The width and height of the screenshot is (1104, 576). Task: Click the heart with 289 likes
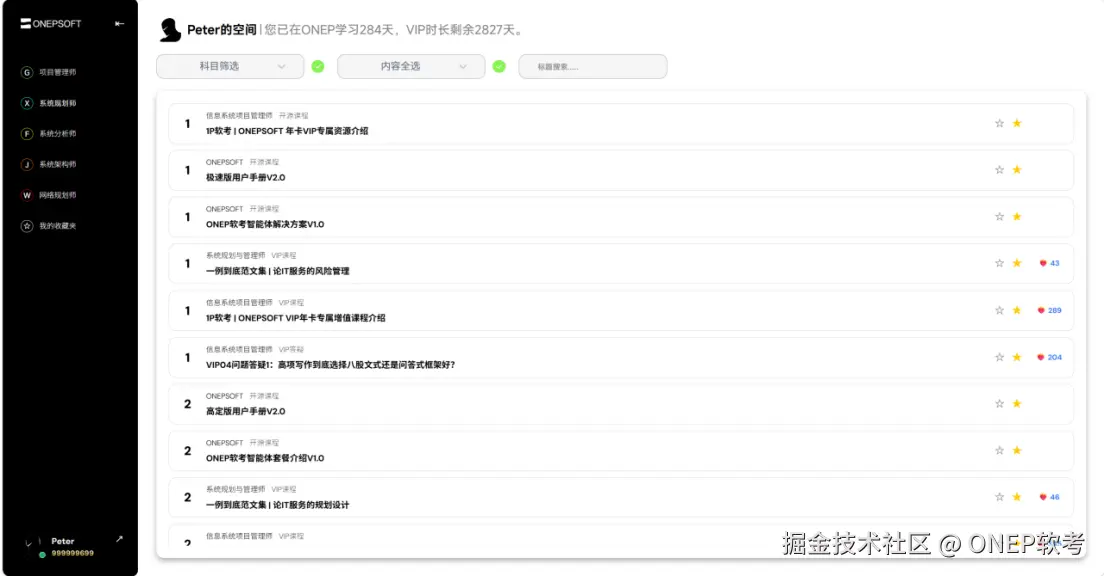1041,310
